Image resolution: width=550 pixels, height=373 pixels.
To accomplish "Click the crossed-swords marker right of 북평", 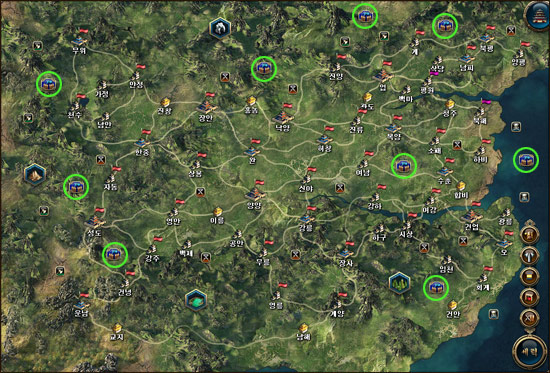I will 511,31.
